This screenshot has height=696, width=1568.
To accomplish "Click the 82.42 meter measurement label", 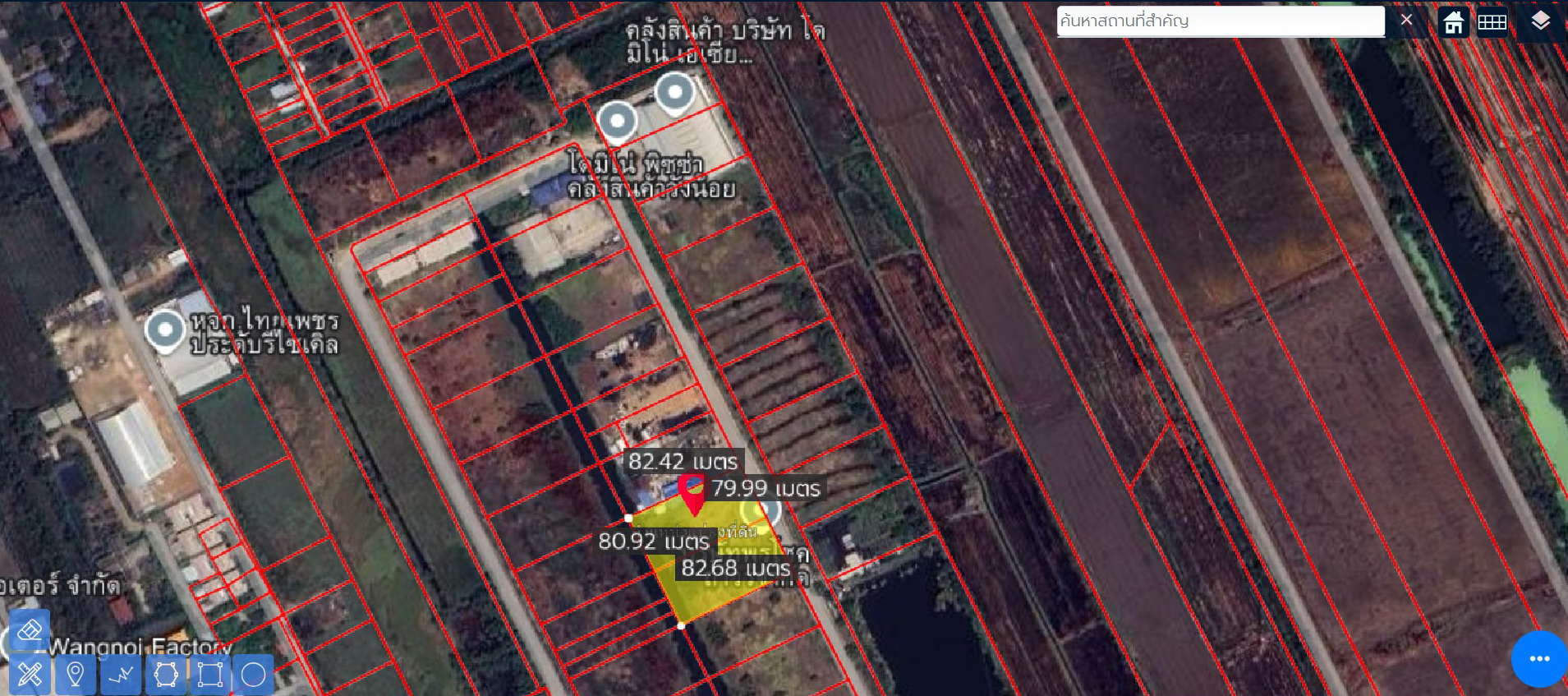I will 683,462.
